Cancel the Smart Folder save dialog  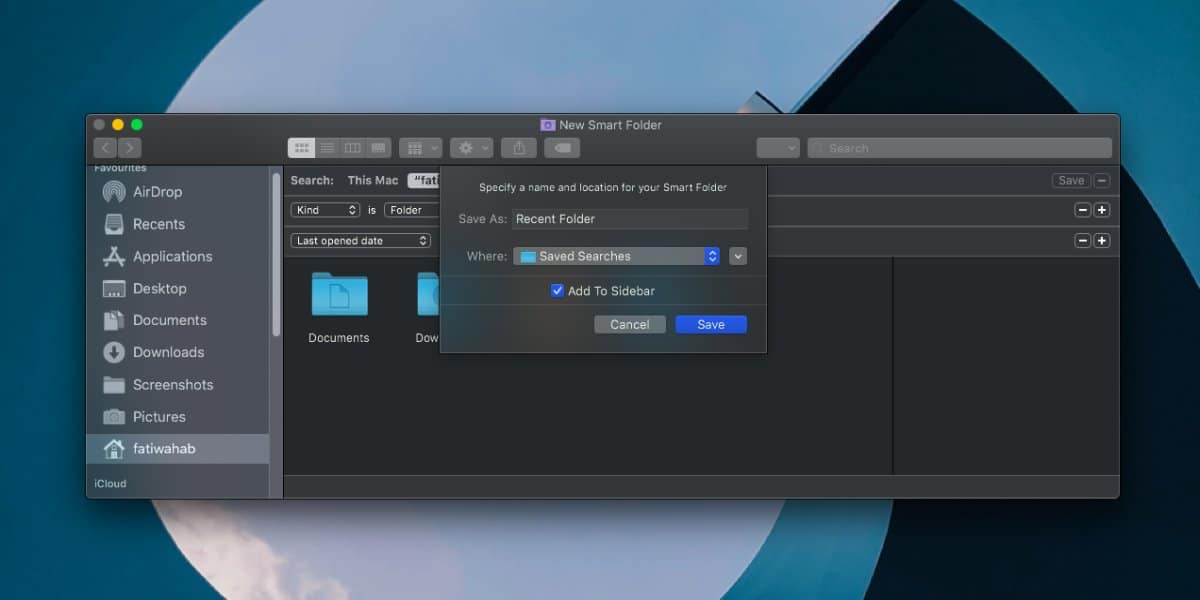tap(630, 324)
